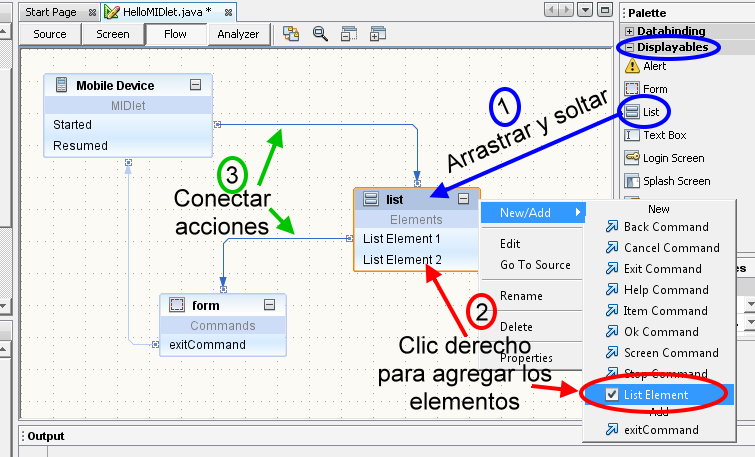Screen dimensions: 755x457
Task: Click the magnifier zoom toolbar icon
Action: pos(320,34)
